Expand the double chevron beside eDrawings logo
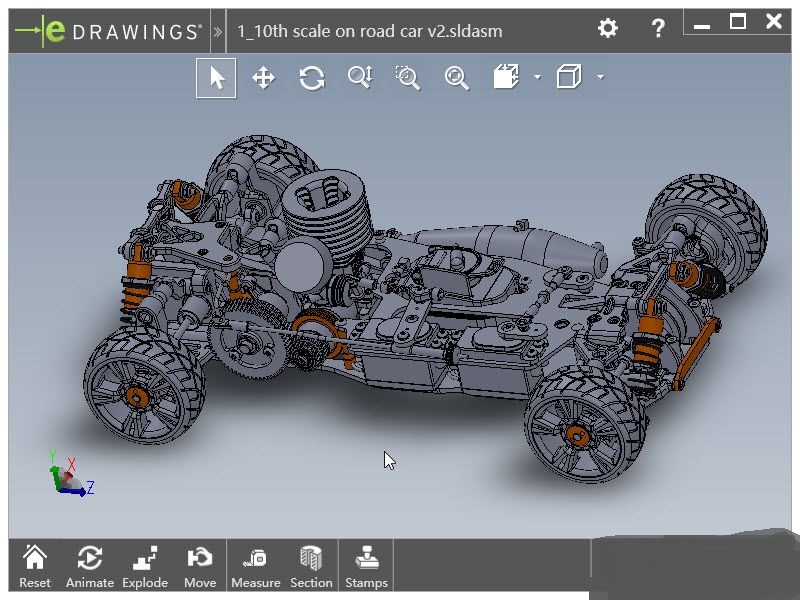Image resolution: width=800 pixels, height=600 pixels. 218,31
